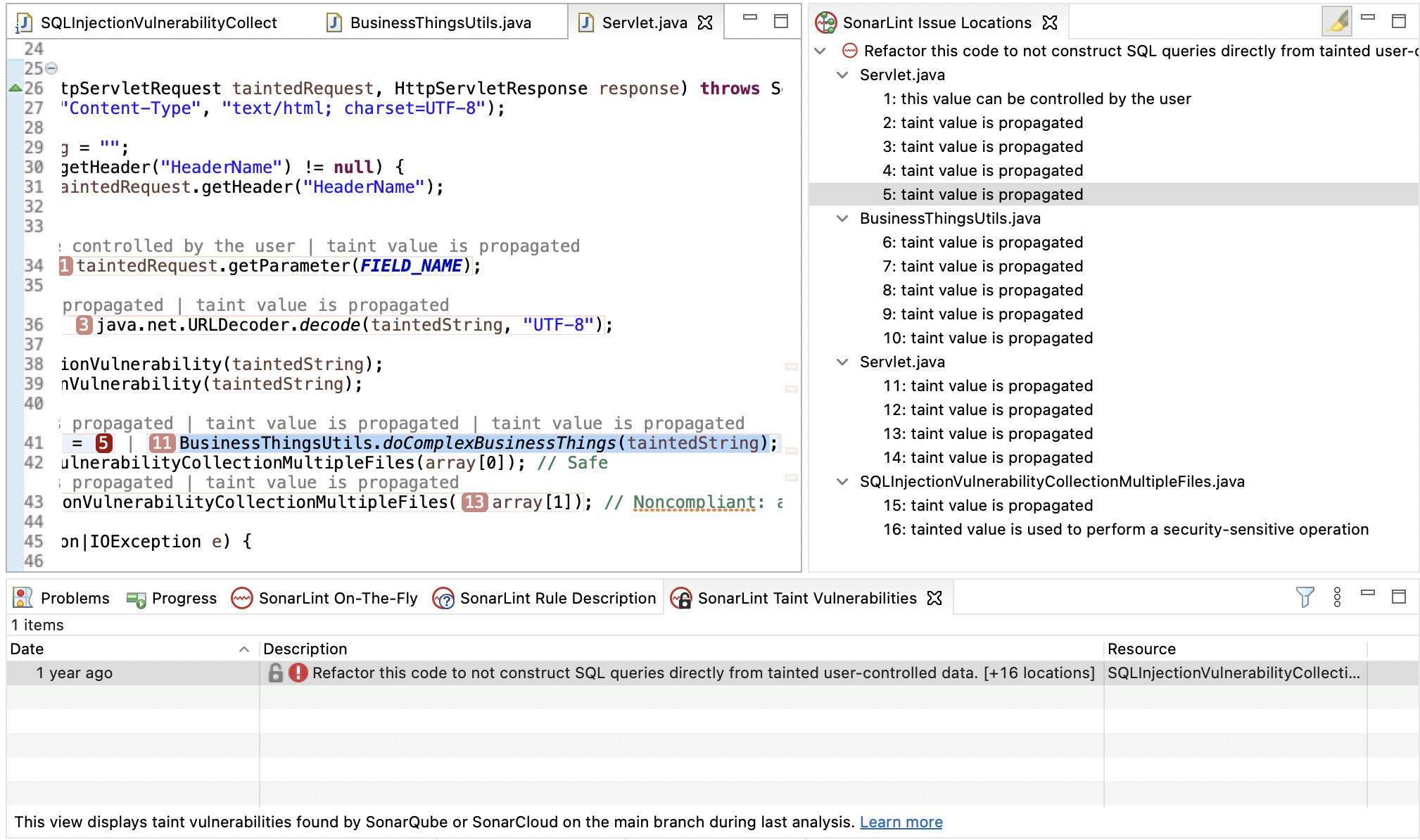This screenshot has height=840, width=1420.
Task: Switch to the BusinessThingsUtils.java editor tab
Action: pos(440,23)
